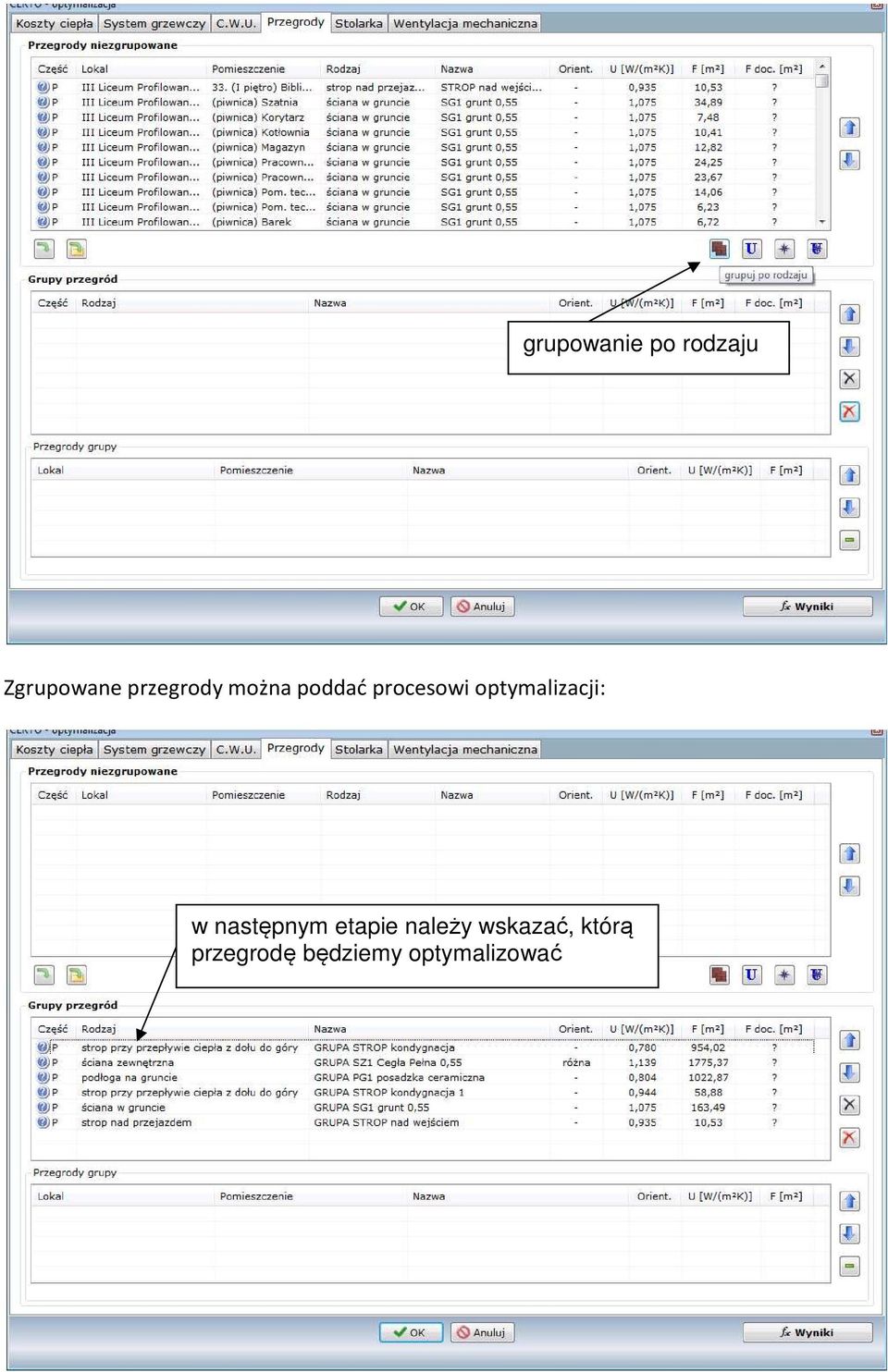The height and width of the screenshot is (1372, 888).
Task: Click the F value "34,89"
Action: pos(709,103)
